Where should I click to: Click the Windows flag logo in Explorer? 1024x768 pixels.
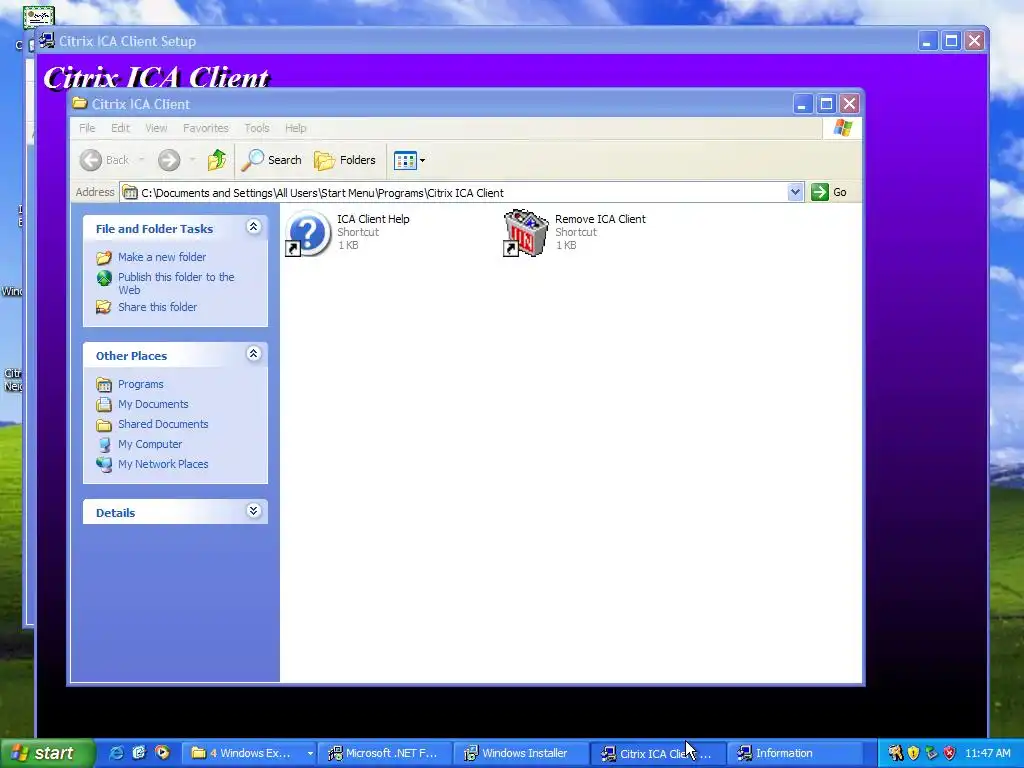click(x=842, y=127)
